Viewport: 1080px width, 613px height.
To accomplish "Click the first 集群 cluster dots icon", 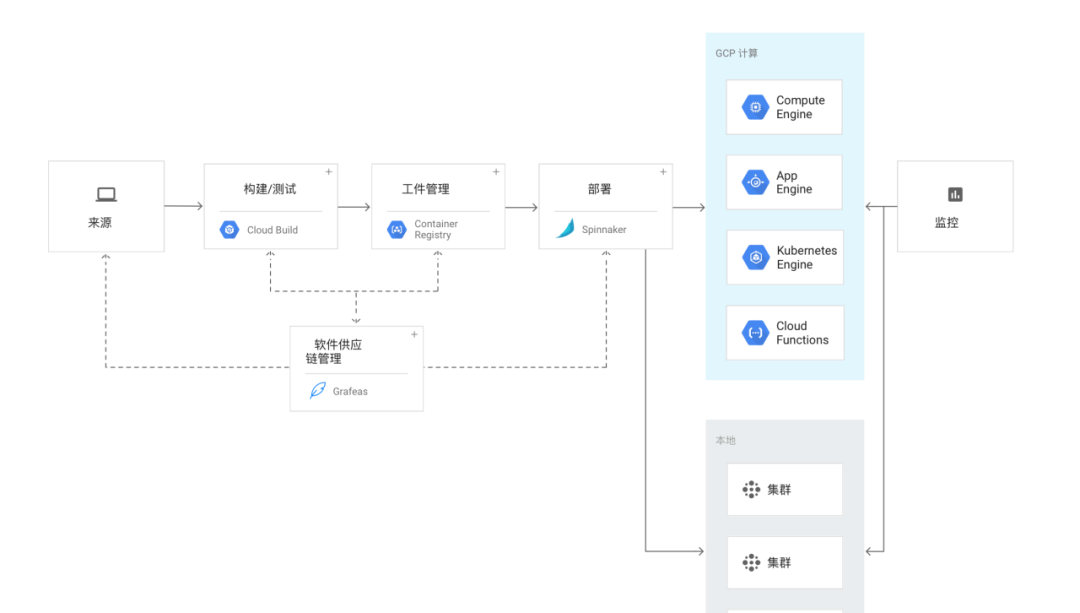I will click(751, 490).
